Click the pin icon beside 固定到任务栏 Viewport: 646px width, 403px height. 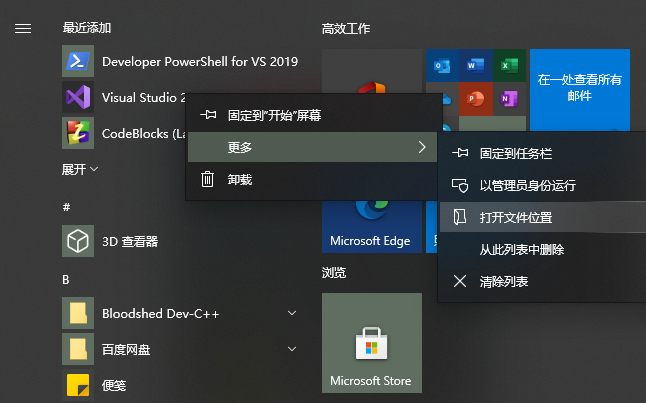click(x=460, y=153)
